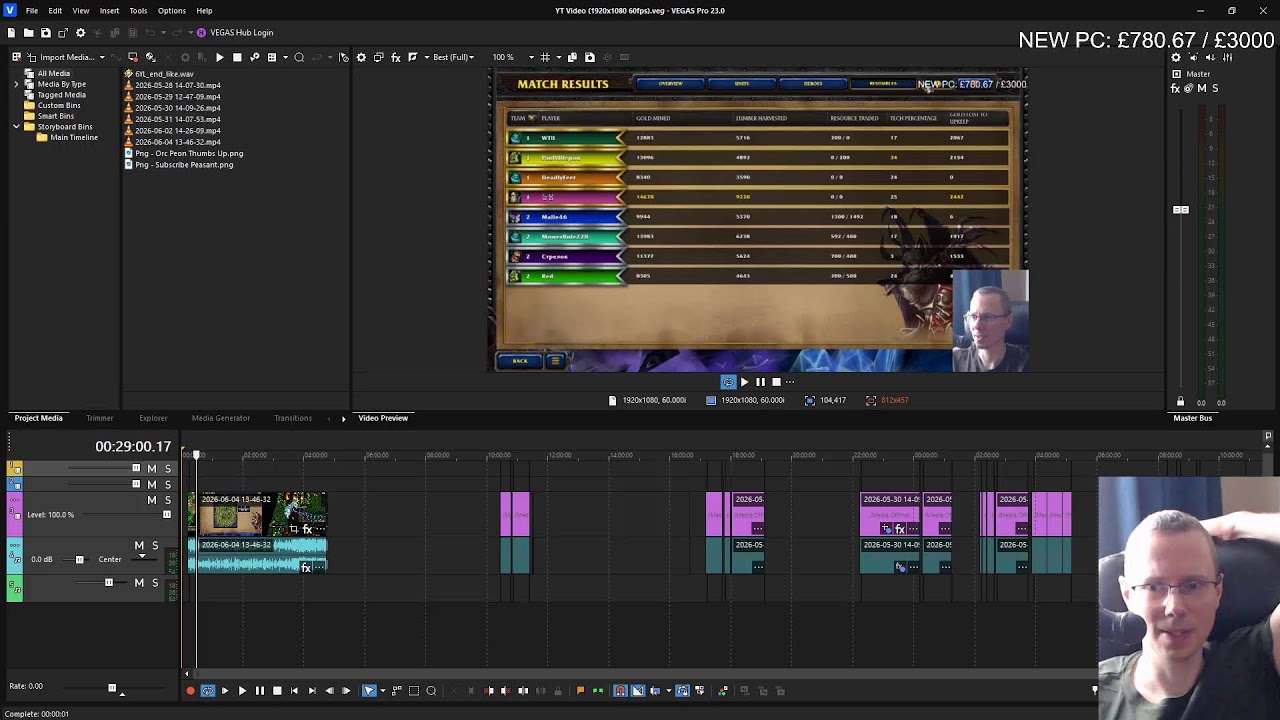This screenshot has height=720, width=1280.
Task: Open the Edit menu
Action: coord(55,11)
